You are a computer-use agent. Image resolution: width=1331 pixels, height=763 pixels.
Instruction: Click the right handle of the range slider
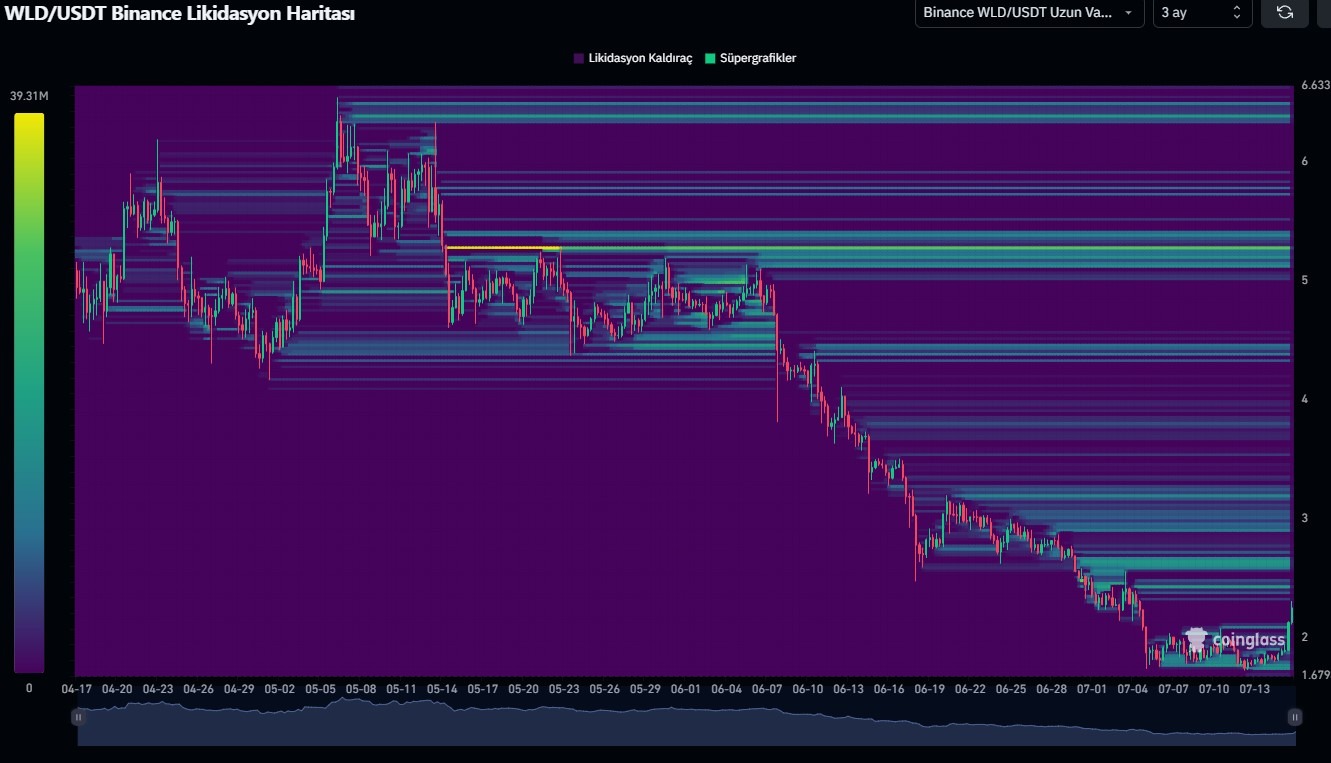tap(1295, 717)
